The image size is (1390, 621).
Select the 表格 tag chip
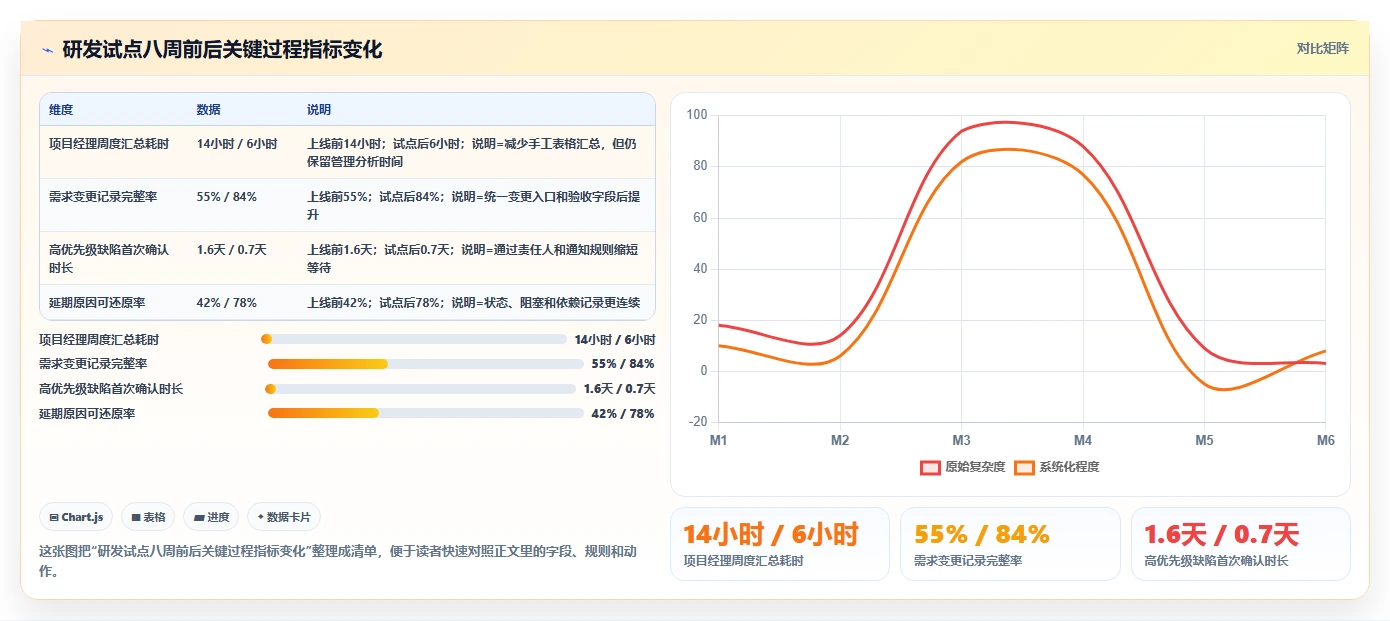pyautogui.click(x=148, y=517)
